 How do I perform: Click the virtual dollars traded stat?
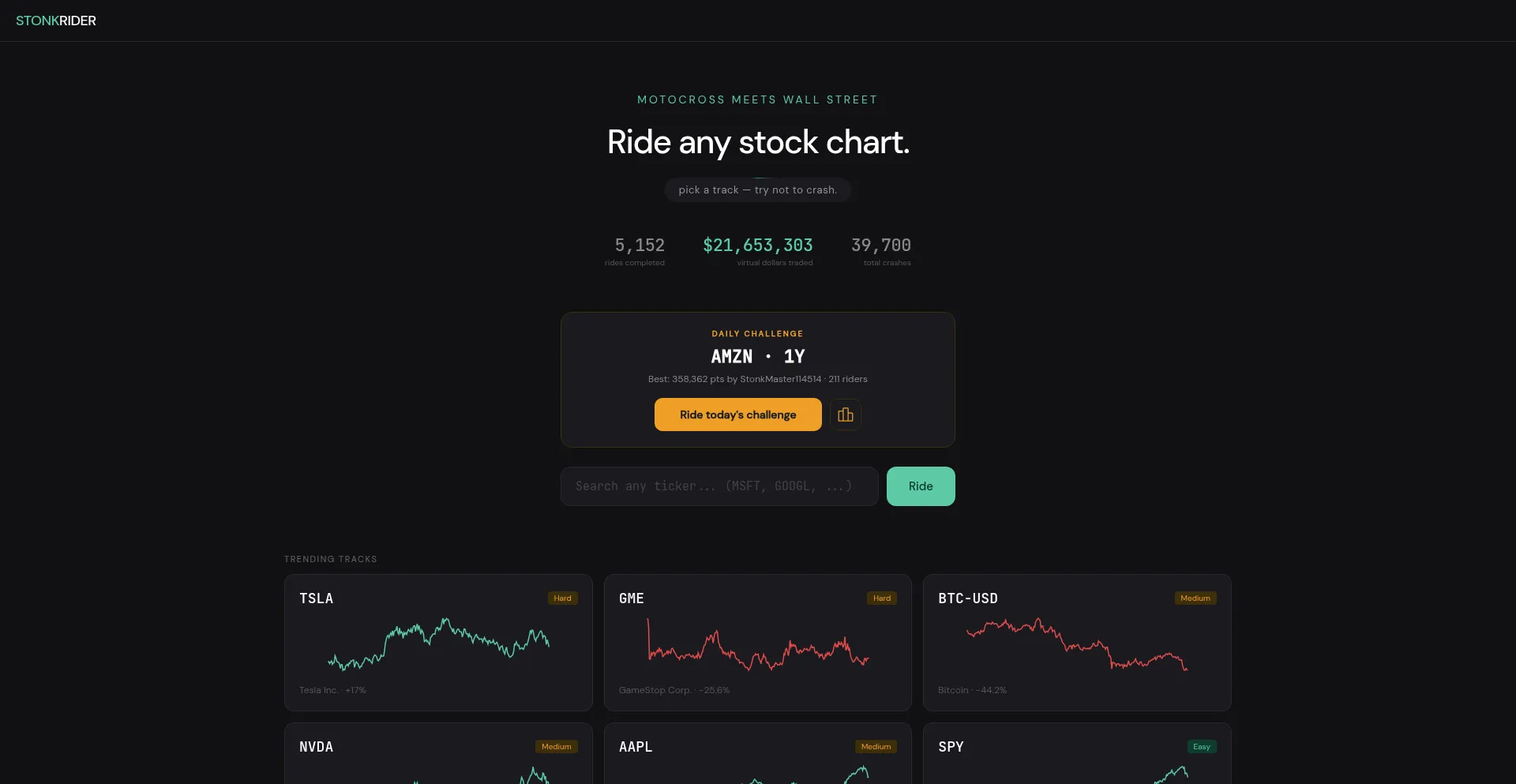pos(758,251)
